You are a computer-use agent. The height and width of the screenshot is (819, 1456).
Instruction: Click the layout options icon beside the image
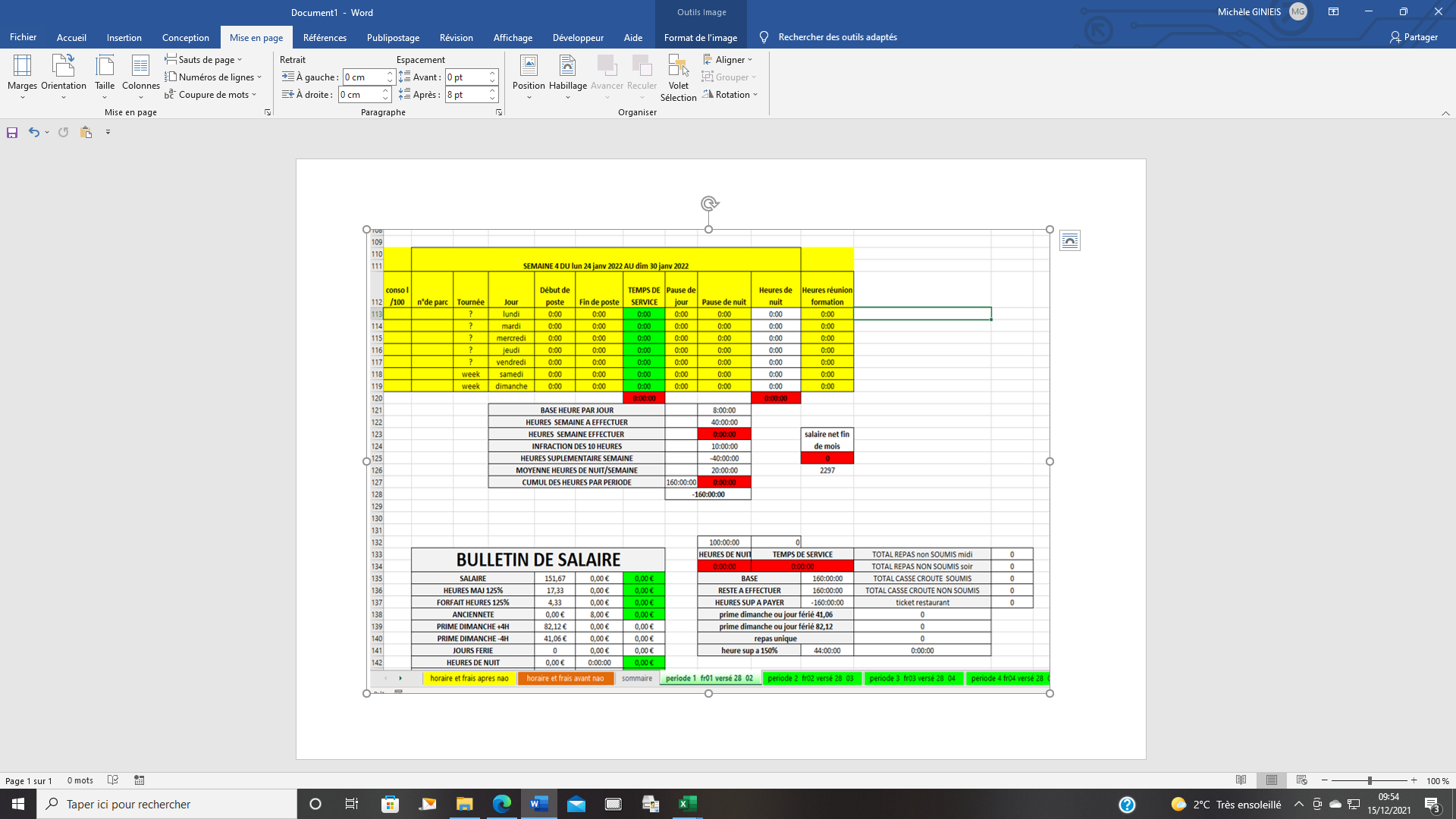(1069, 241)
